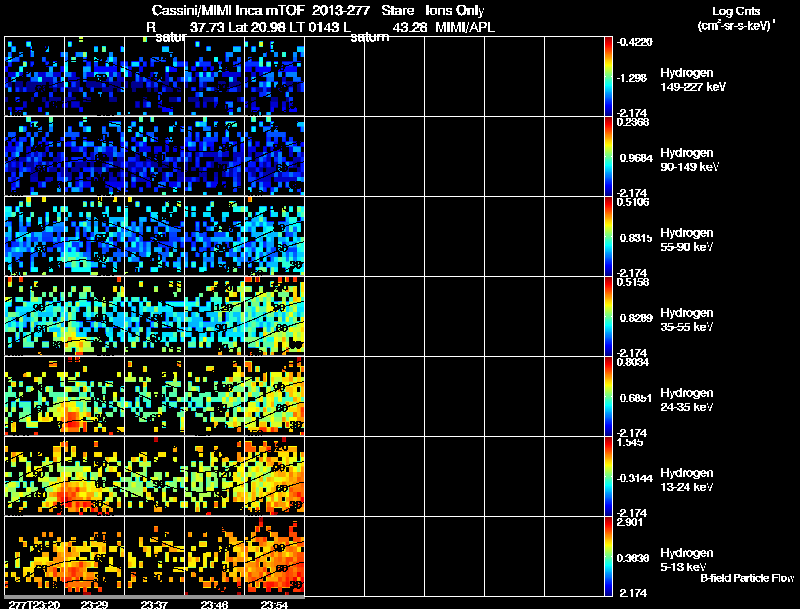800x609 pixels.
Task: Click the 'Cassini/MIMI Inca mTOF' title text
Action: click(x=229, y=10)
